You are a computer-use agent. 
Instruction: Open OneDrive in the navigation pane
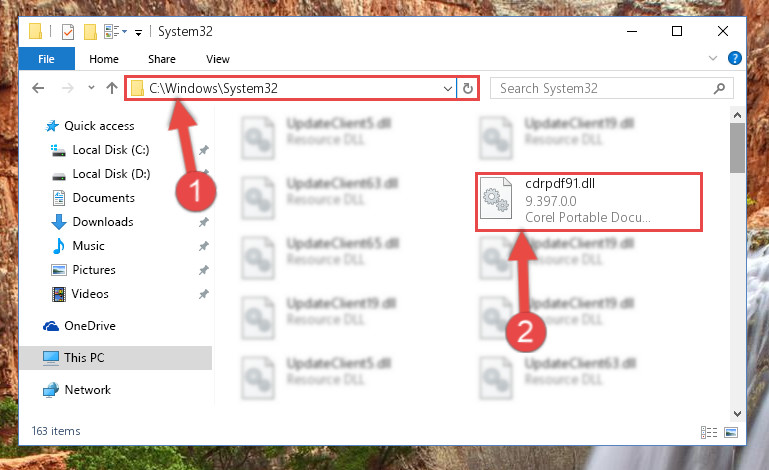coord(90,326)
